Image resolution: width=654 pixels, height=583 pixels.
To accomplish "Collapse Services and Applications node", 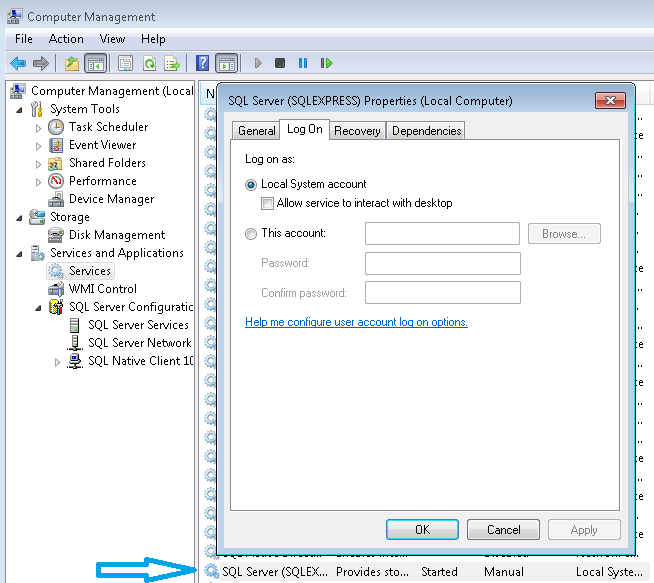I will coord(19,254).
